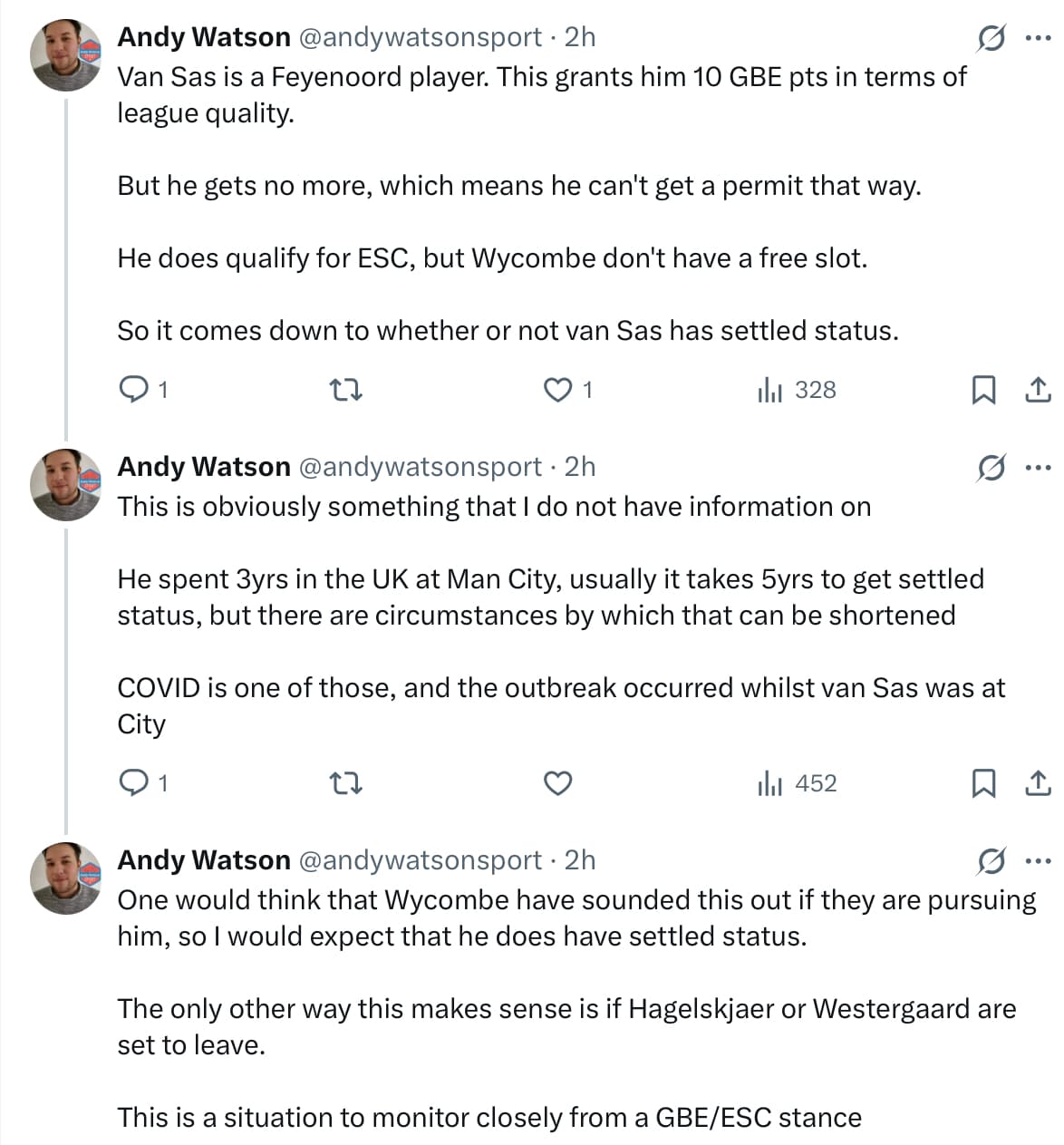Reply to the Feyenoord player tweet

(134, 390)
